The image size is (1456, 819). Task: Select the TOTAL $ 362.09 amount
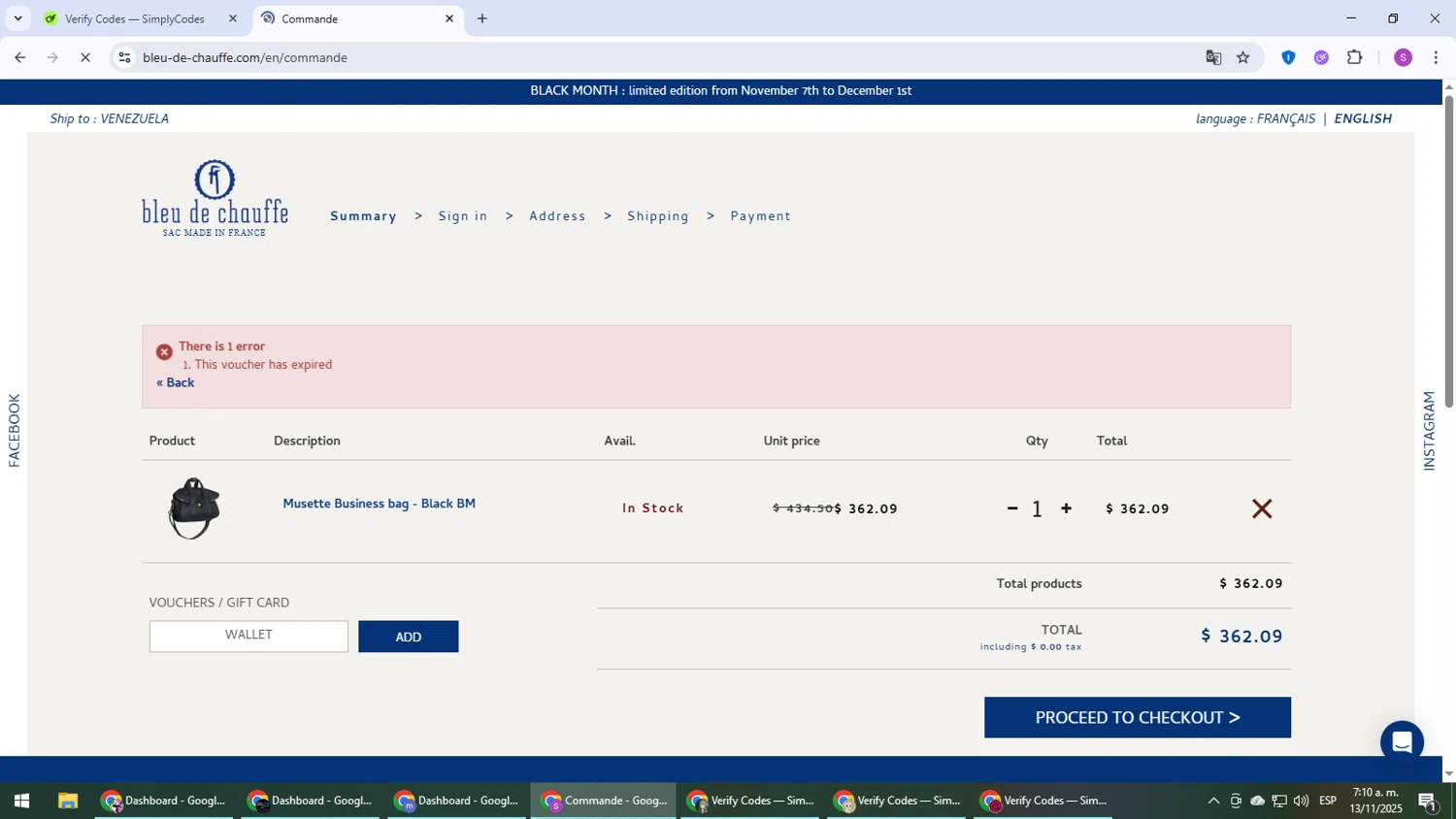coord(1241,637)
